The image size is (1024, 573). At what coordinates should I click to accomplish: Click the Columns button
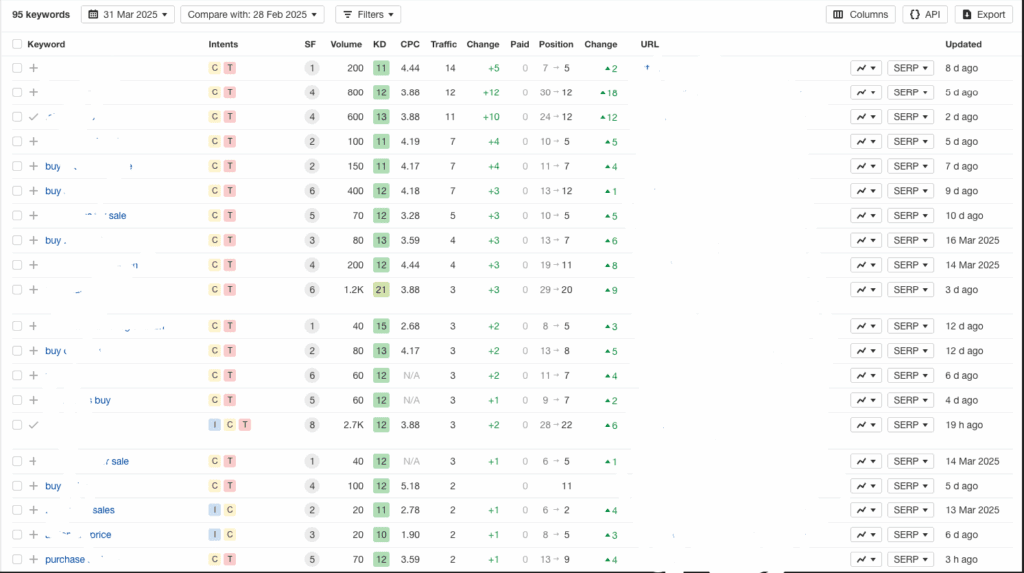pyautogui.click(x=861, y=14)
